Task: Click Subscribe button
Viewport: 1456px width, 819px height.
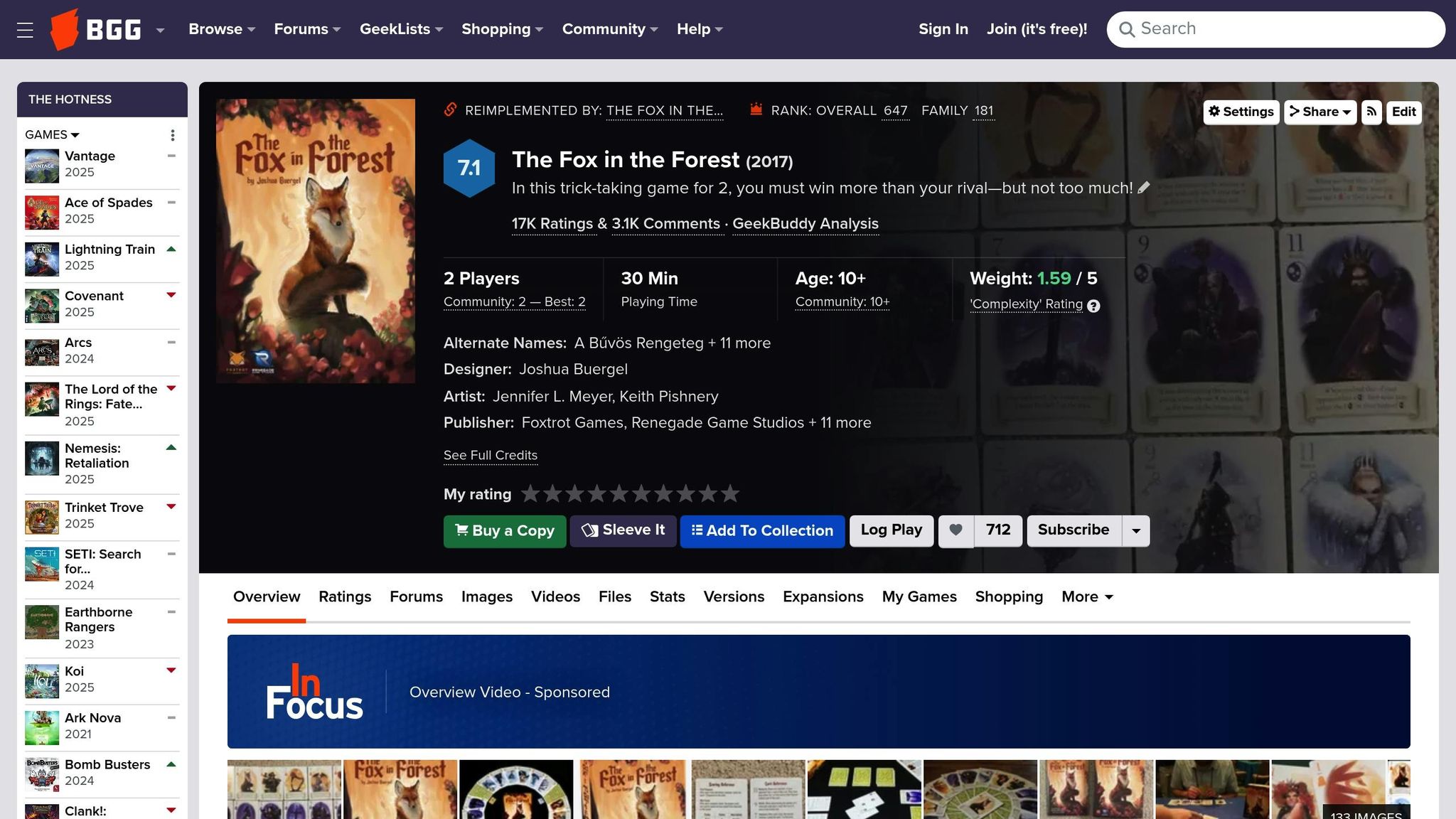Action: pos(1074,530)
